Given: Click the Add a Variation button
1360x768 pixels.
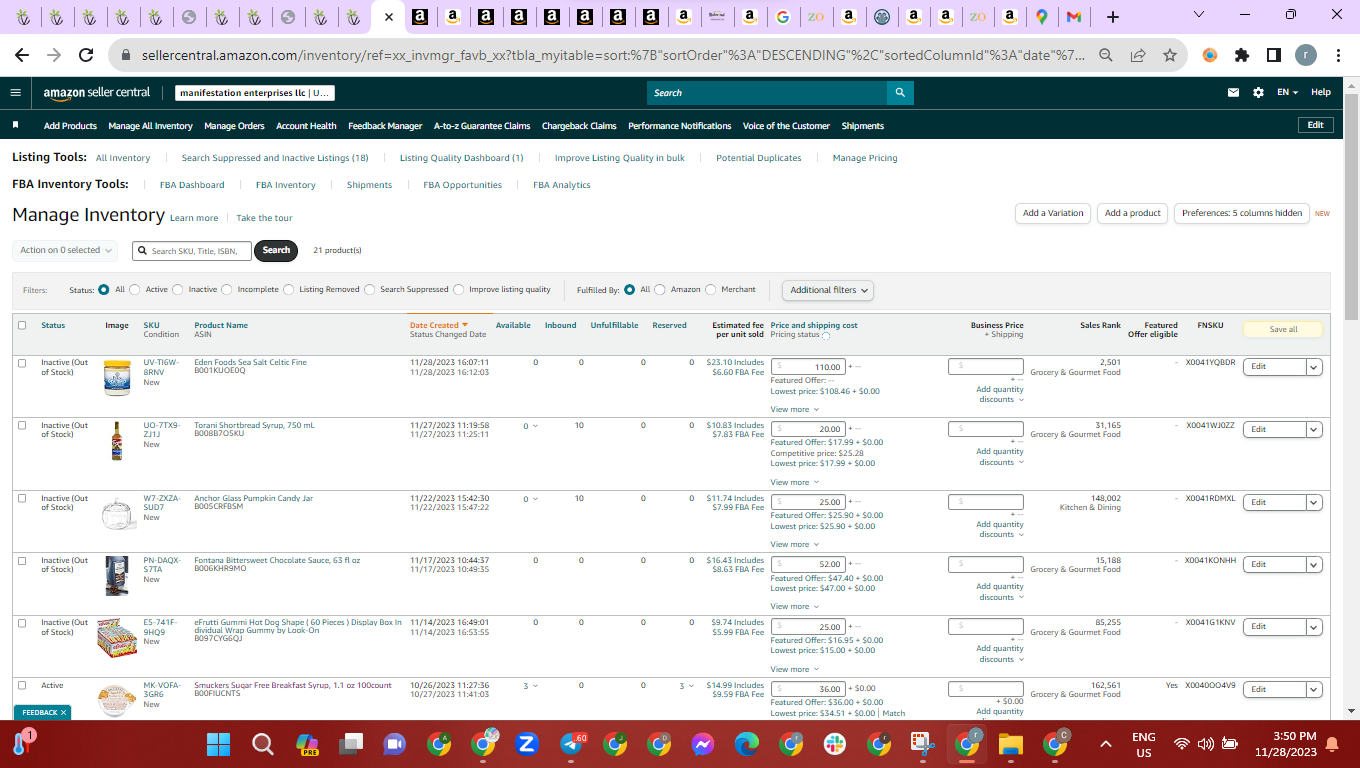Looking at the screenshot, I should pos(1053,213).
